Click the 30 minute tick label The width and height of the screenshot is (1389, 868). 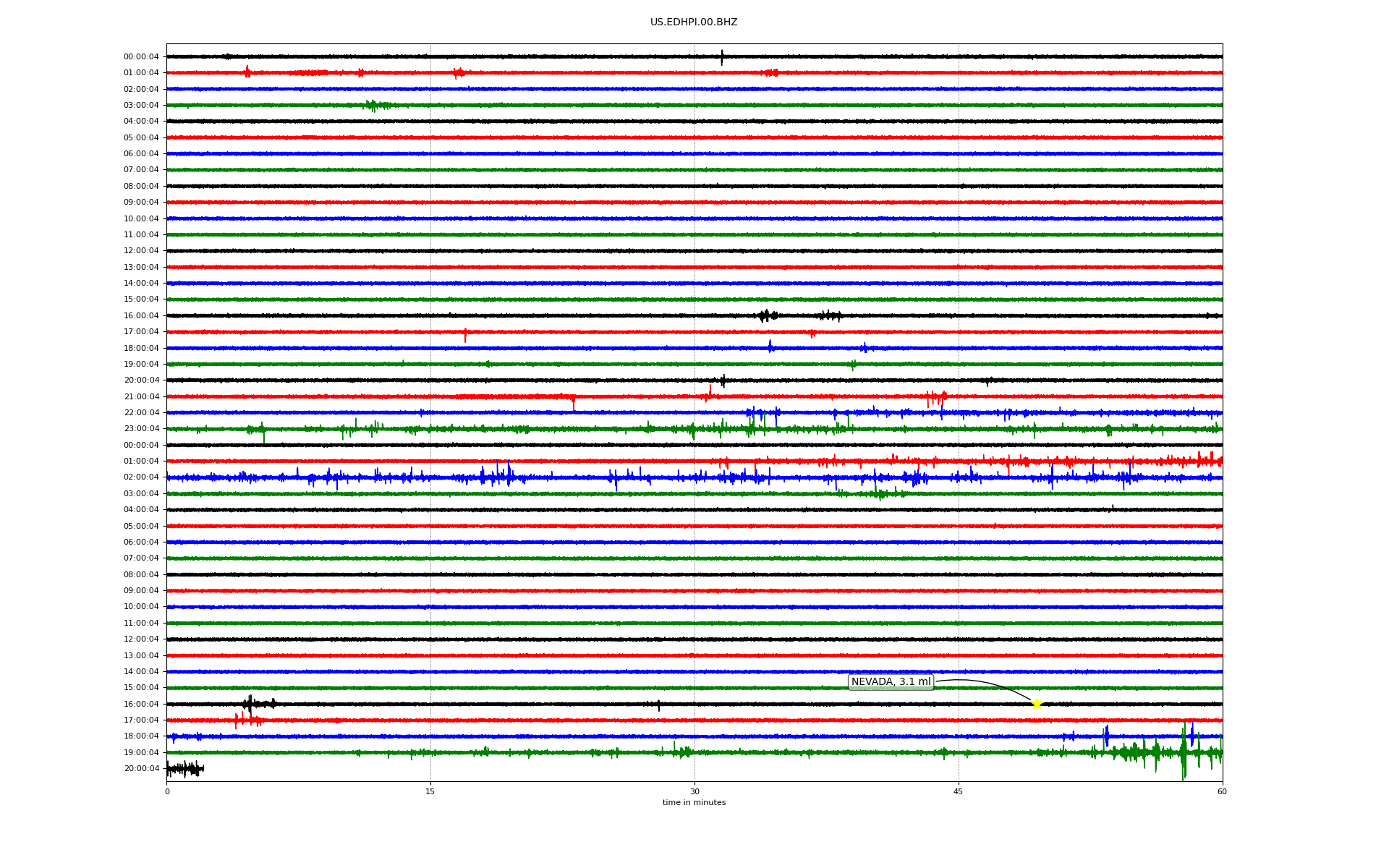tap(694, 791)
